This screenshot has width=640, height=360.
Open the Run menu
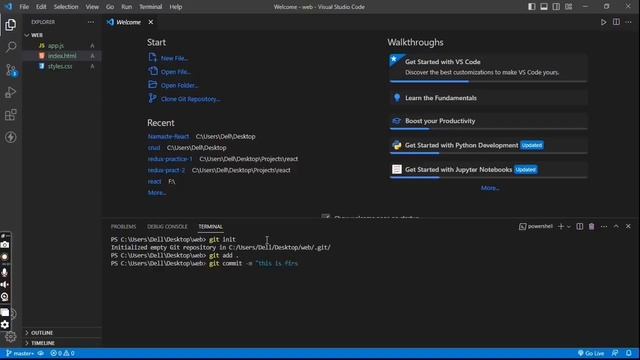click(127, 7)
